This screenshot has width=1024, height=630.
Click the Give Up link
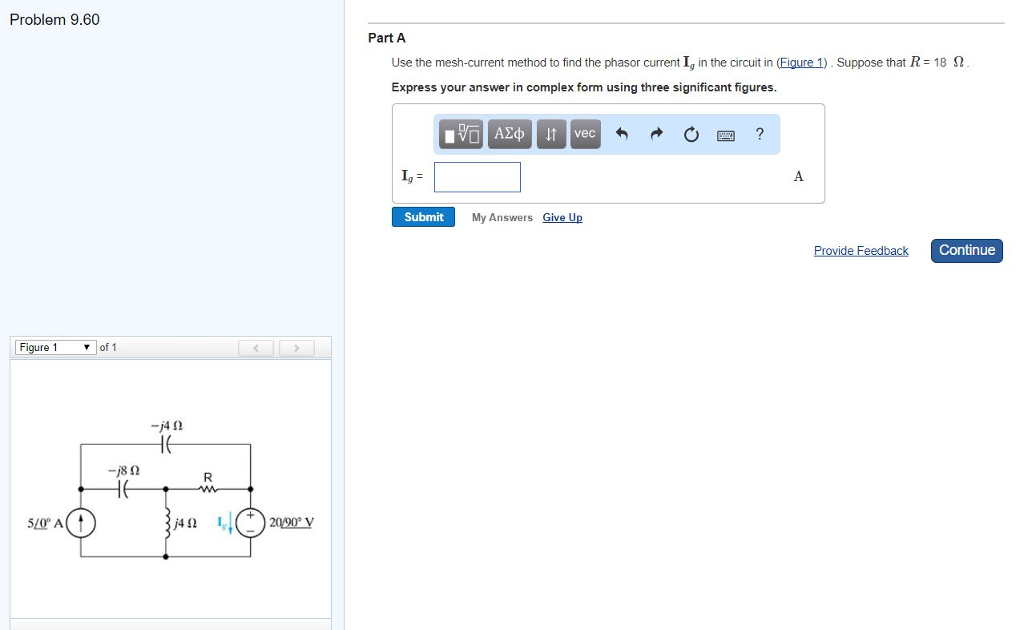pyautogui.click(x=562, y=217)
